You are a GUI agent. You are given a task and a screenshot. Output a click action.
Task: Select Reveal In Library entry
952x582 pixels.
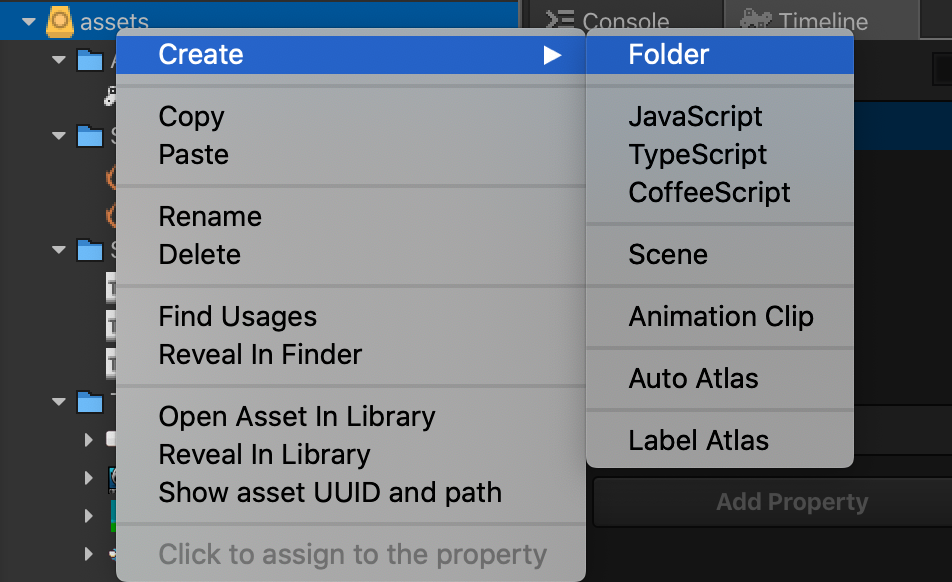[350, 455]
